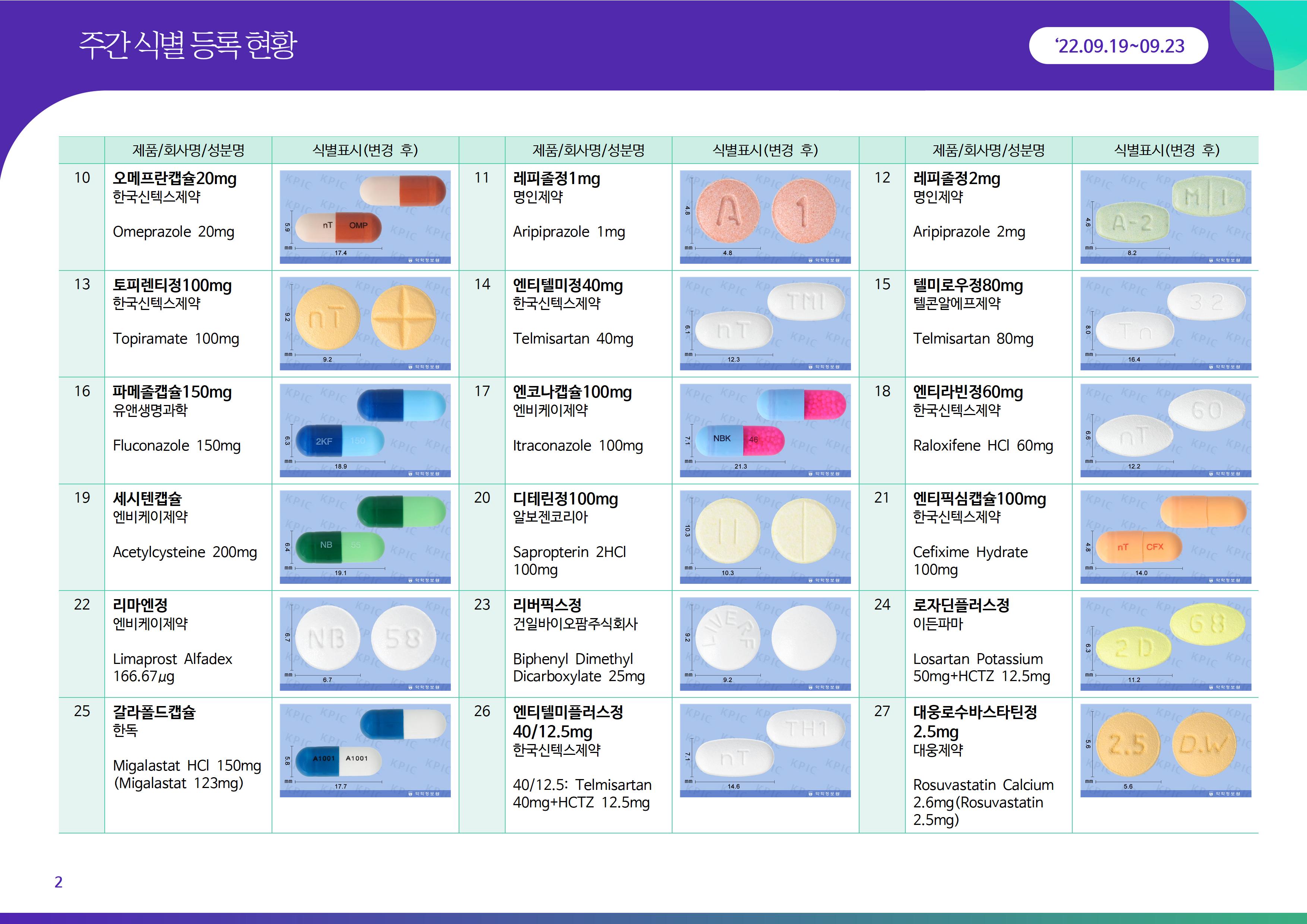Select the blue 2KF Fluconazole capsule image

coord(365,430)
